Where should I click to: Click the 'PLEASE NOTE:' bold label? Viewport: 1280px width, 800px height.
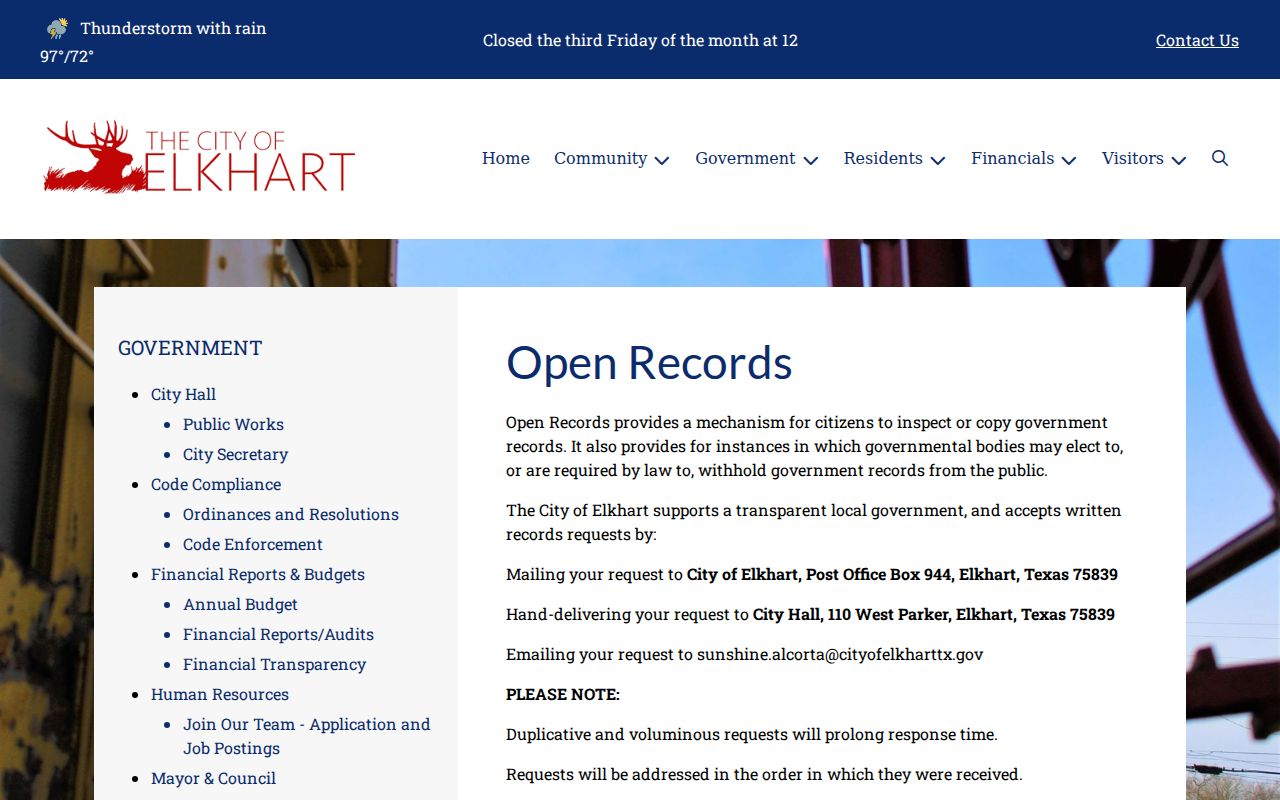coord(563,694)
